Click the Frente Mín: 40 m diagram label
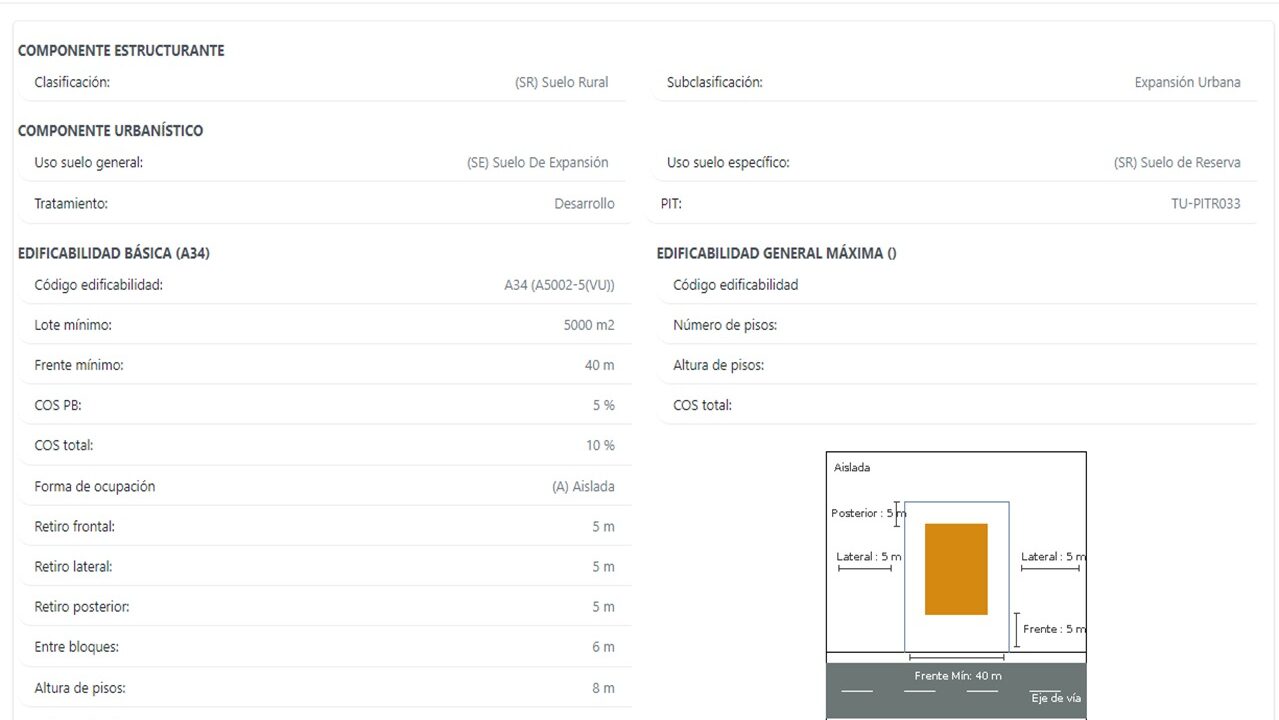The height and width of the screenshot is (720, 1279). pos(958,676)
